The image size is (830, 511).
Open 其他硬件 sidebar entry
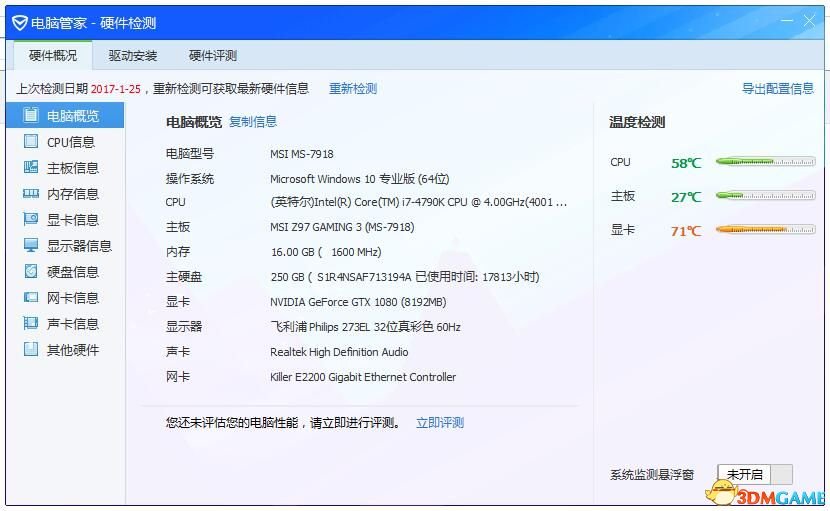pyautogui.click(x=65, y=349)
